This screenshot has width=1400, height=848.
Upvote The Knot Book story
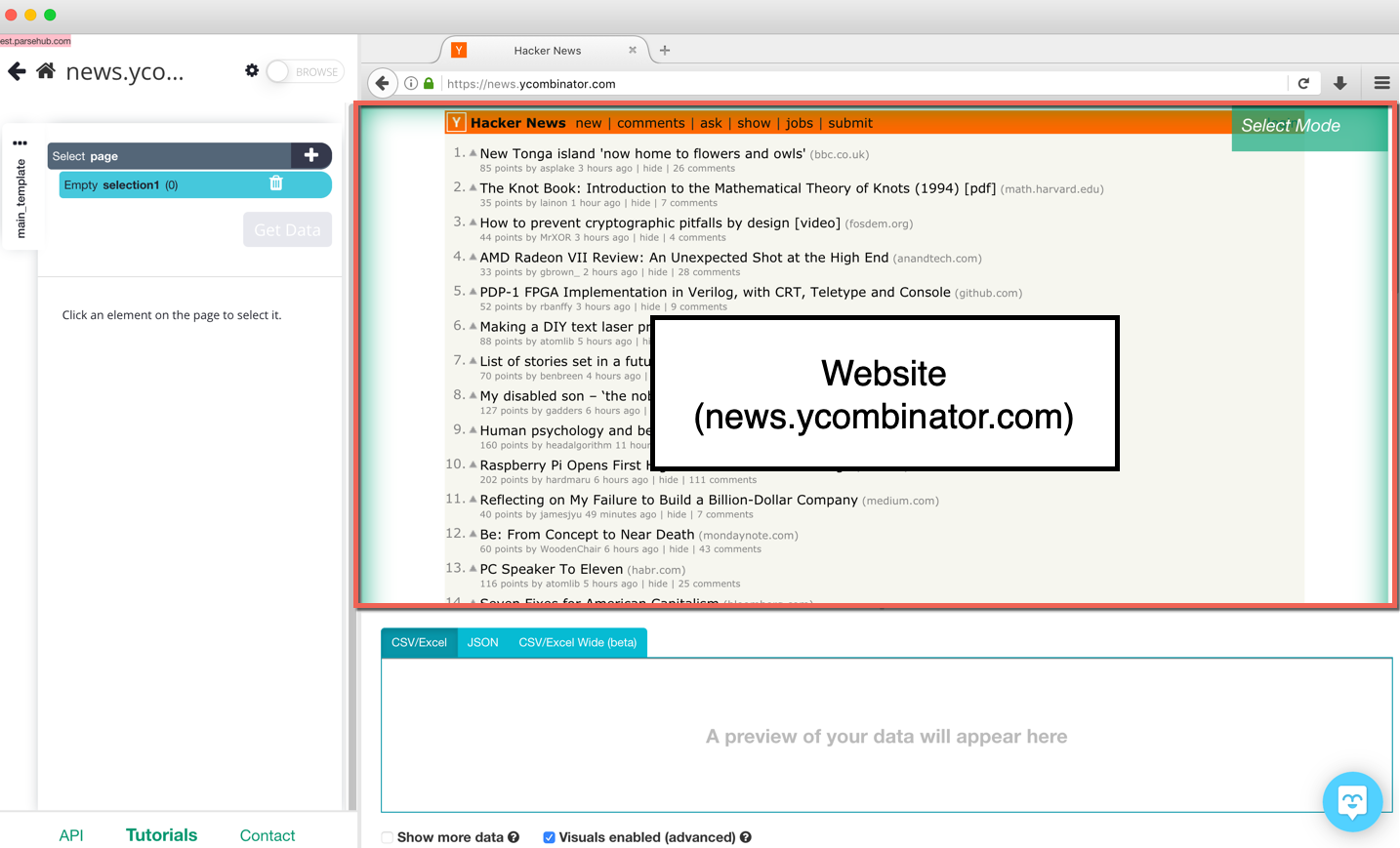(473, 187)
